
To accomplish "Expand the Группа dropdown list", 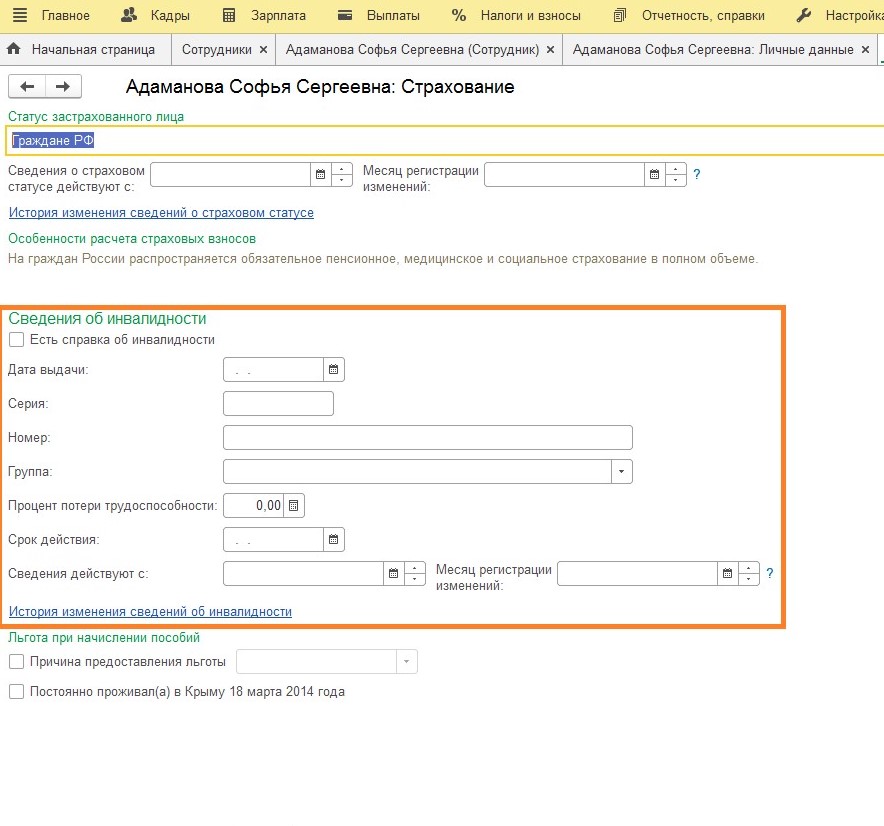I will 621,471.
